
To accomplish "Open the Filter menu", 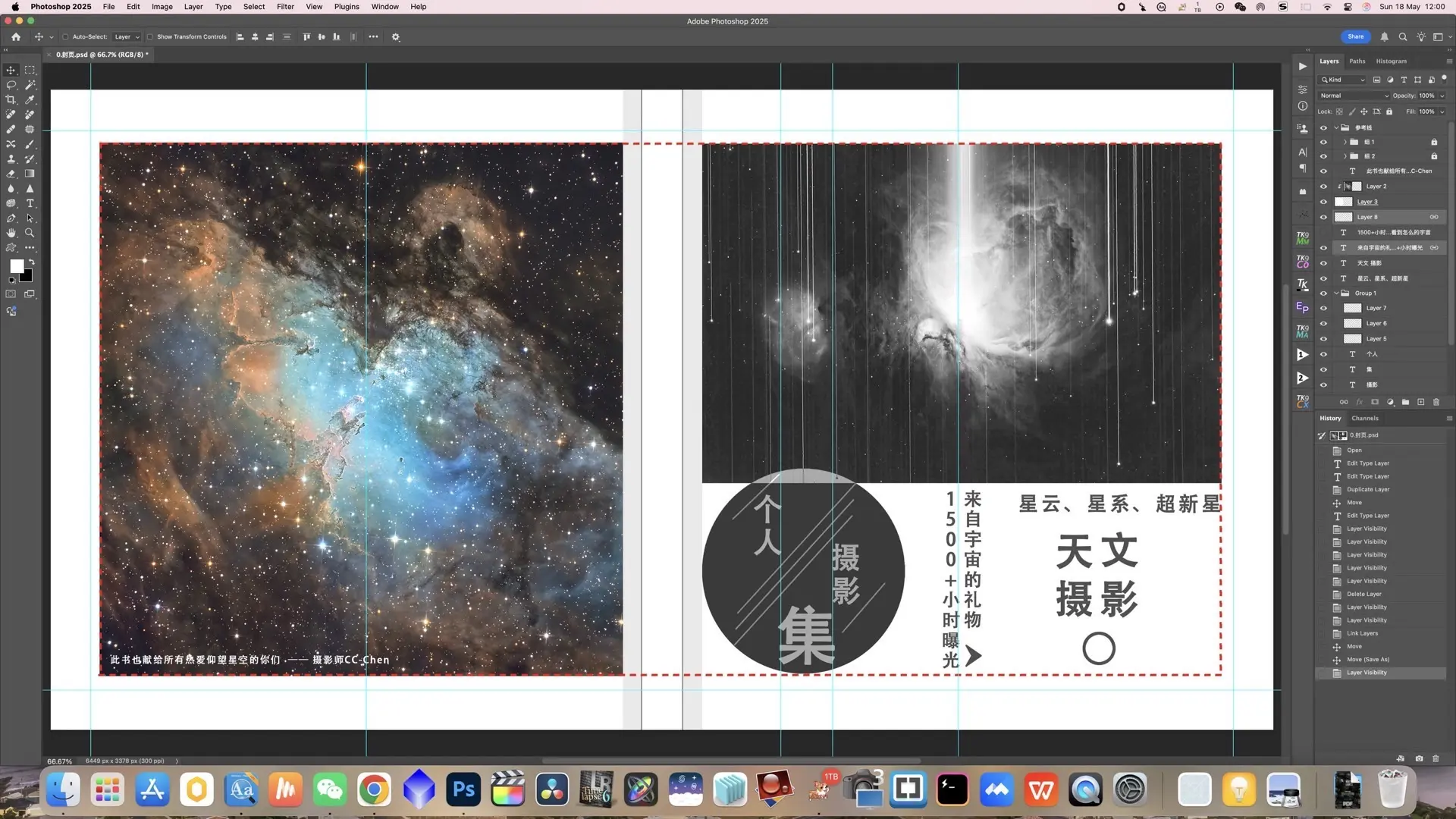I will (x=285, y=7).
